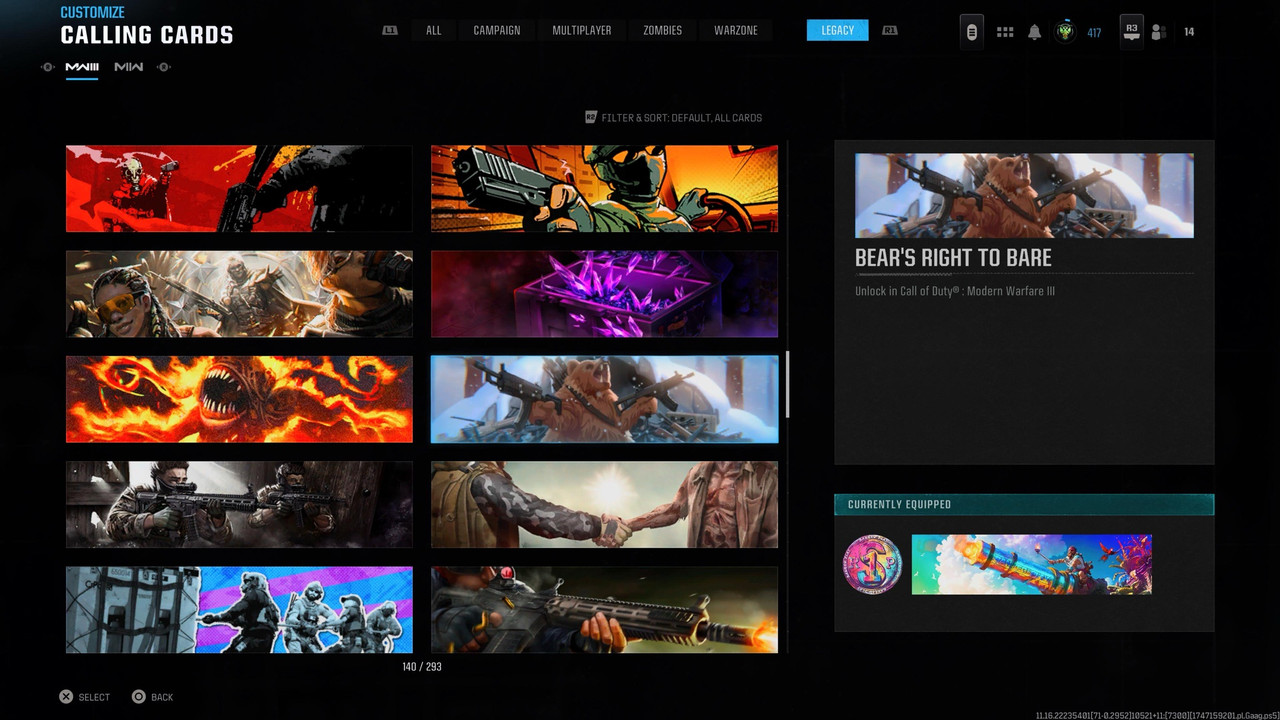The height and width of the screenshot is (720, 1280).
Task: Open the ZOMBIES category tab
Action: [x=662, y=30]
